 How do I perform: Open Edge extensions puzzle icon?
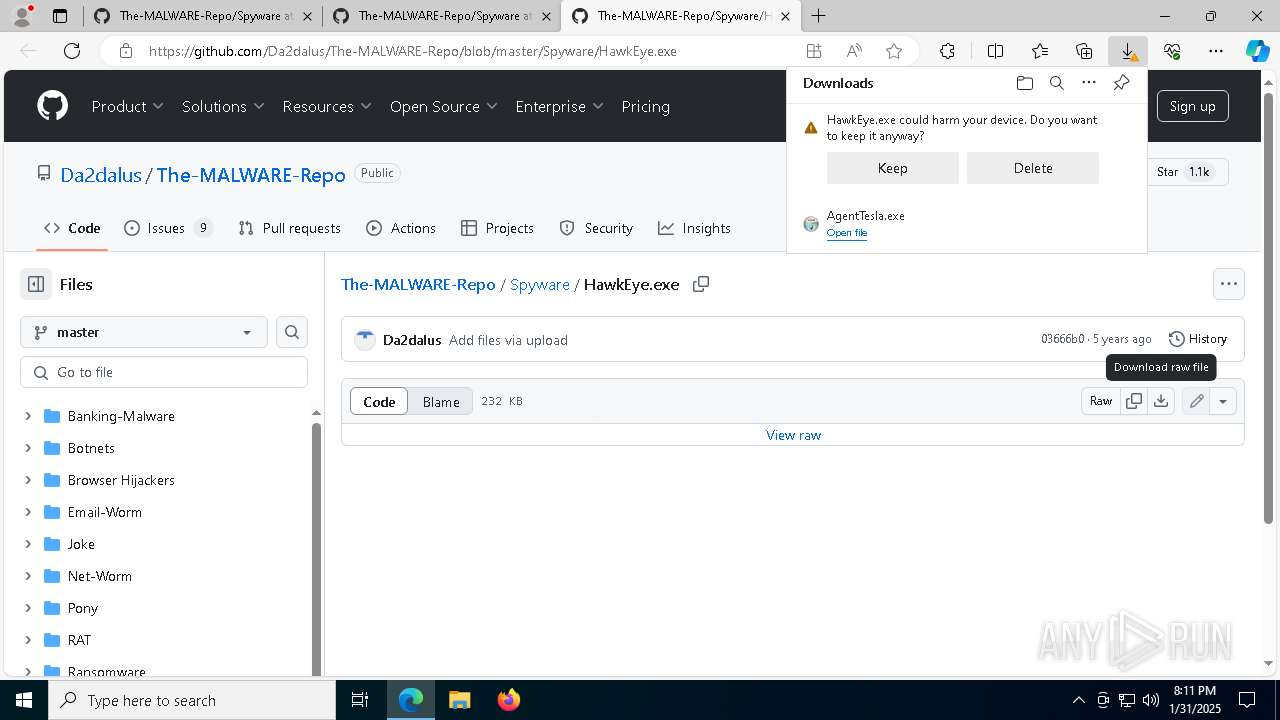tap(947, 51)
